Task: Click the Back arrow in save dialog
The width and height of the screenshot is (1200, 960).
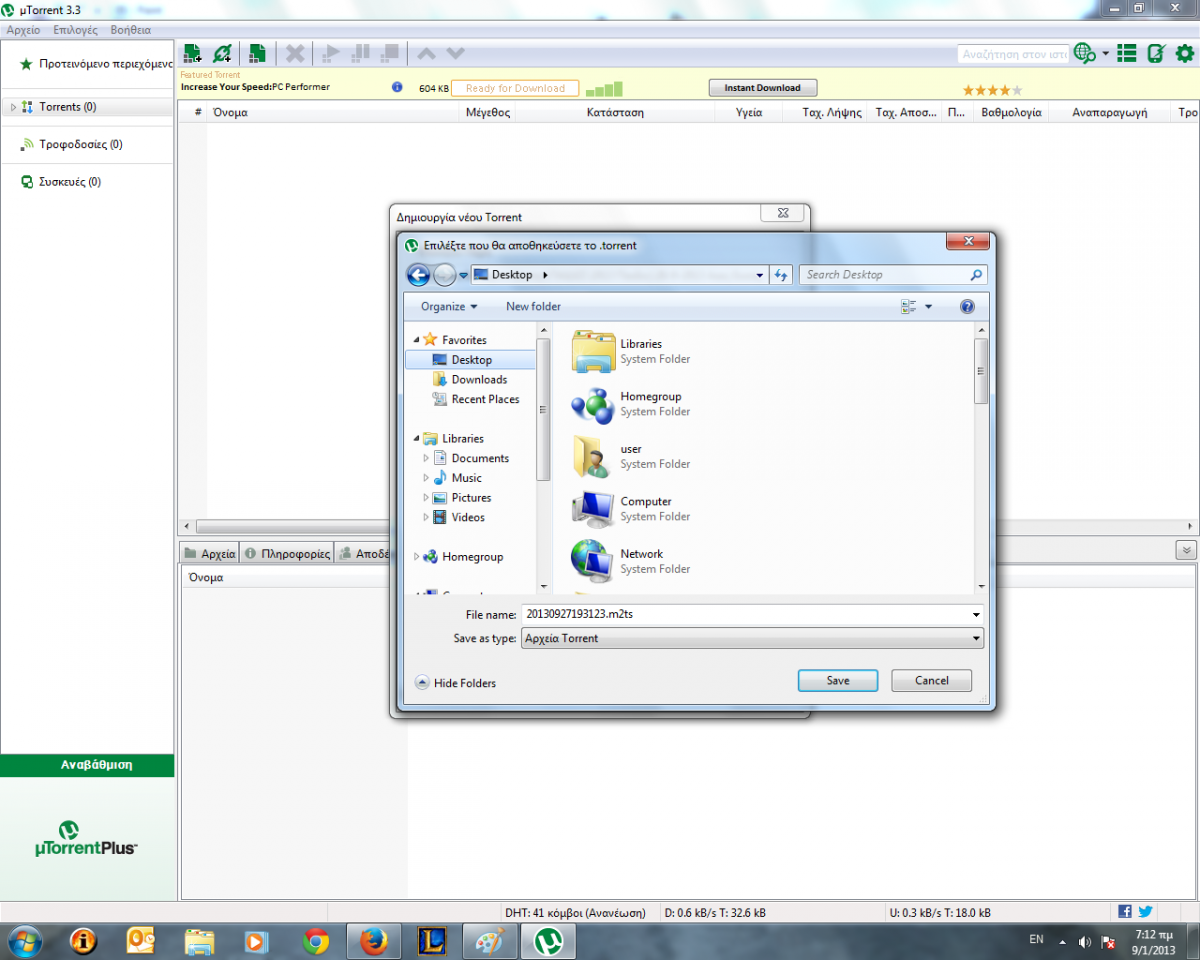Action: click(419, 275)
